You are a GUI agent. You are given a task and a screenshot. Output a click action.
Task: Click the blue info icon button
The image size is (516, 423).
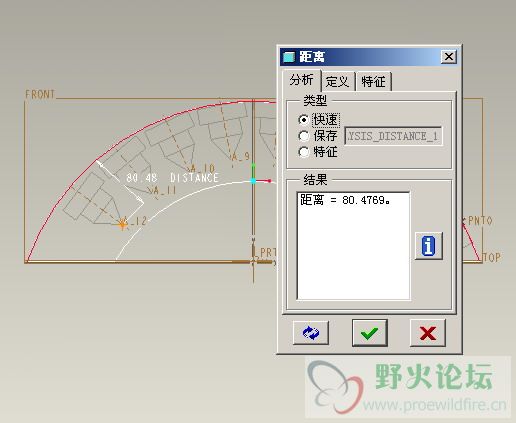tap(429, 246)
